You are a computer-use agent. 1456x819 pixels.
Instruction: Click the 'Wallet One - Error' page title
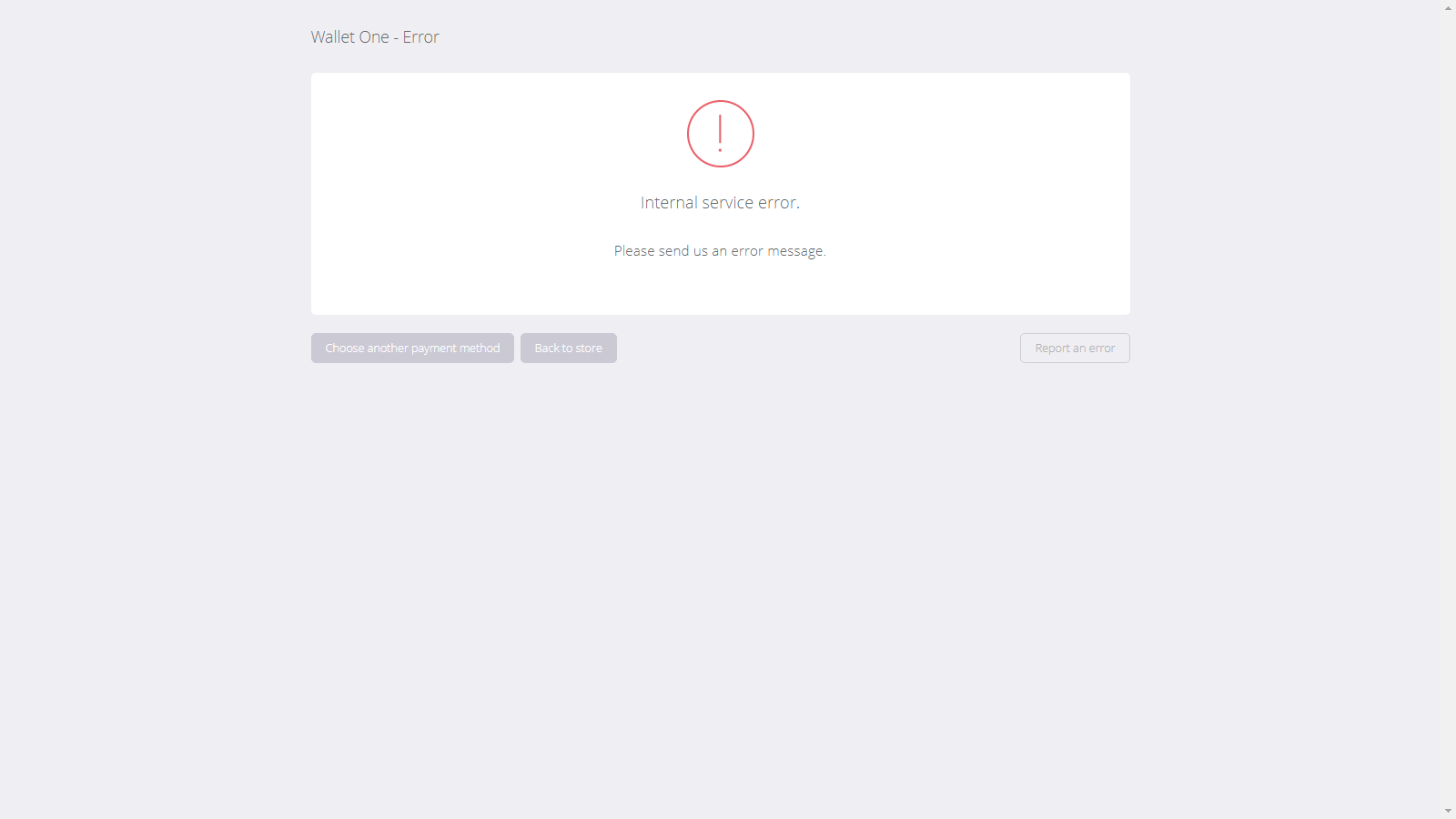coord(375,37)
